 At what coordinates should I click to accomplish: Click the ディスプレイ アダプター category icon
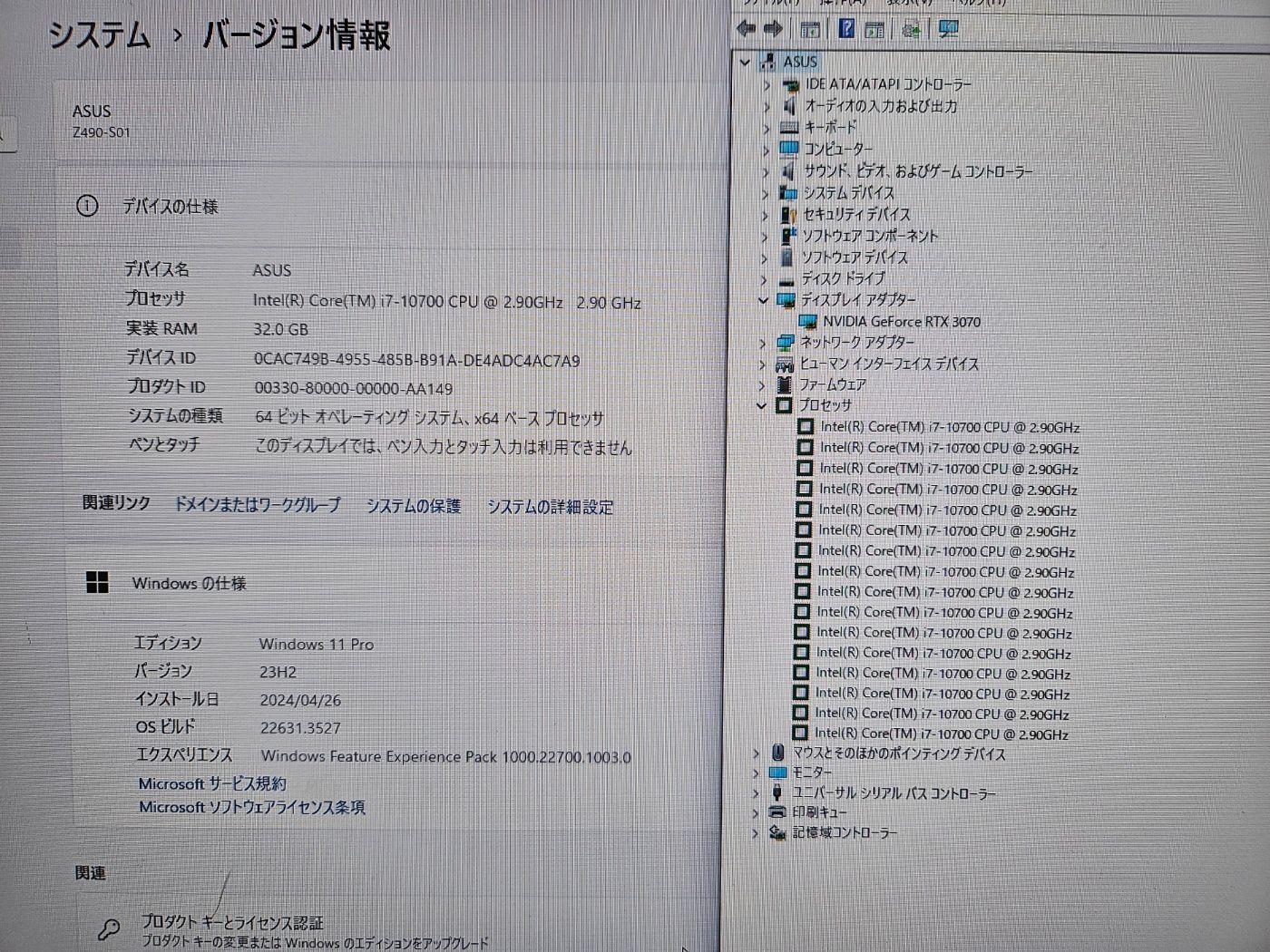(786, 300)
